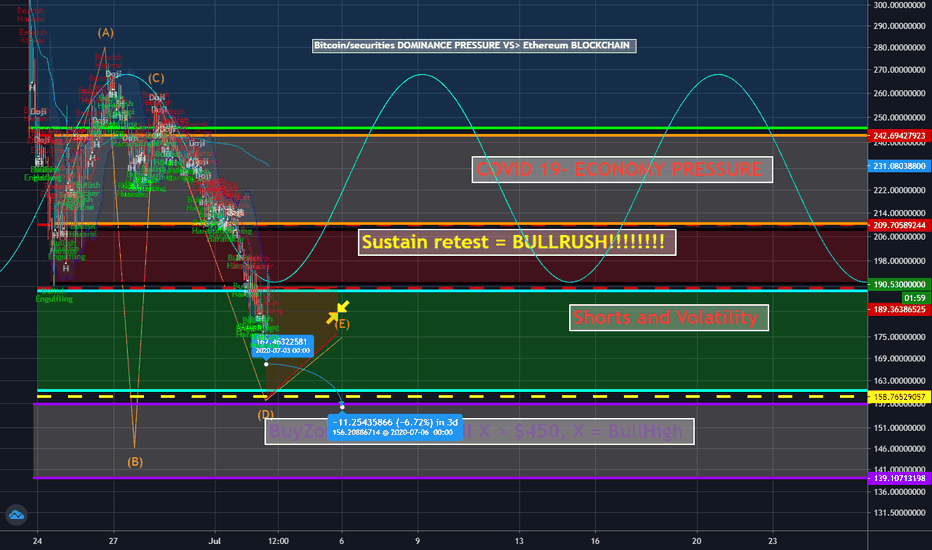Click the 01:59 countdown timer label
This screenshot has height=550, width=932.
tap(914, 298)
